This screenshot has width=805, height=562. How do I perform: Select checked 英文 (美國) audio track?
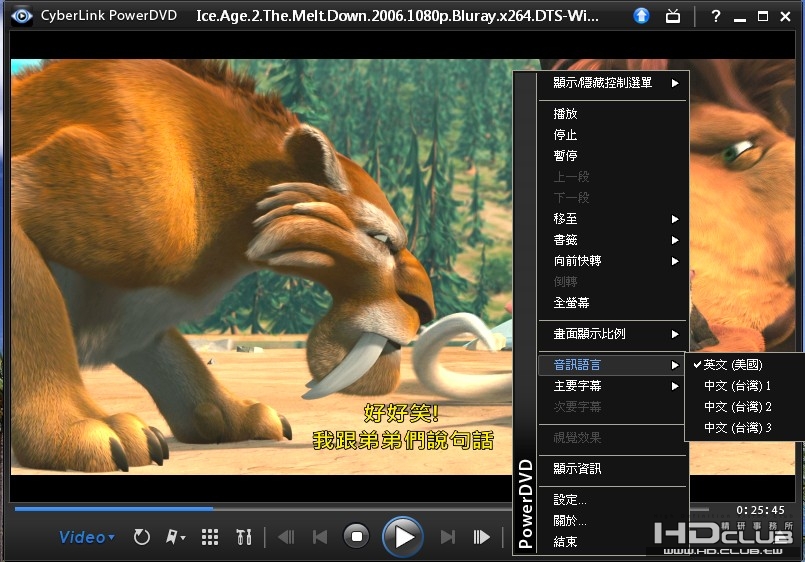point(744,365)
